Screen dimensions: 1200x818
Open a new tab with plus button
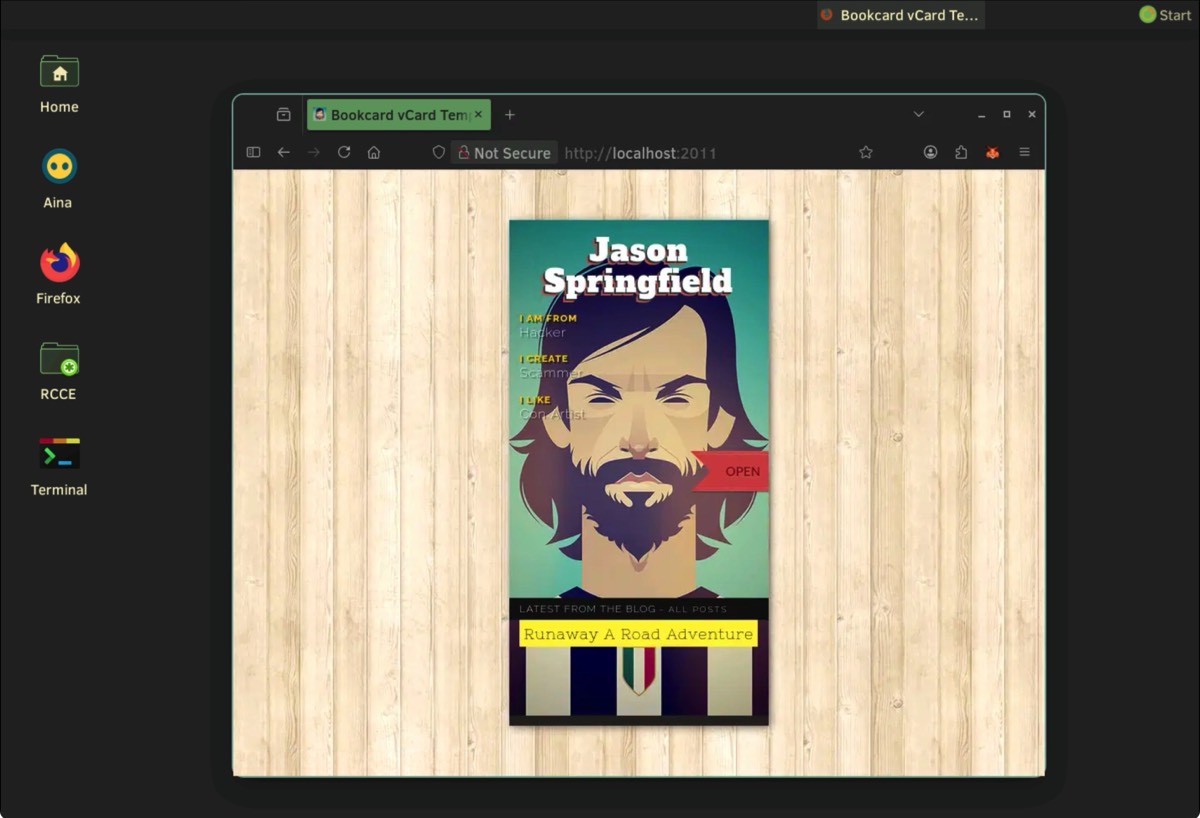pyautogui.click(x=510, y=115)
